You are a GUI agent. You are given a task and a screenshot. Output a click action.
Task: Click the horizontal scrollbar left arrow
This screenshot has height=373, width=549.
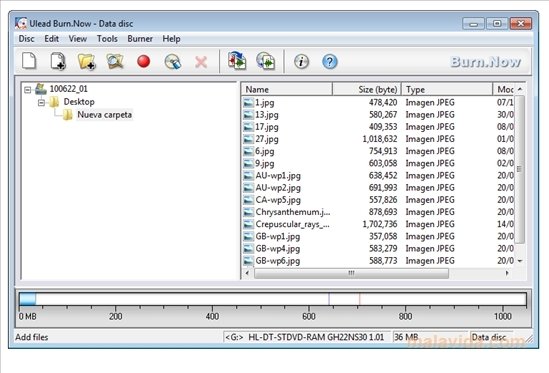[248, 273]
